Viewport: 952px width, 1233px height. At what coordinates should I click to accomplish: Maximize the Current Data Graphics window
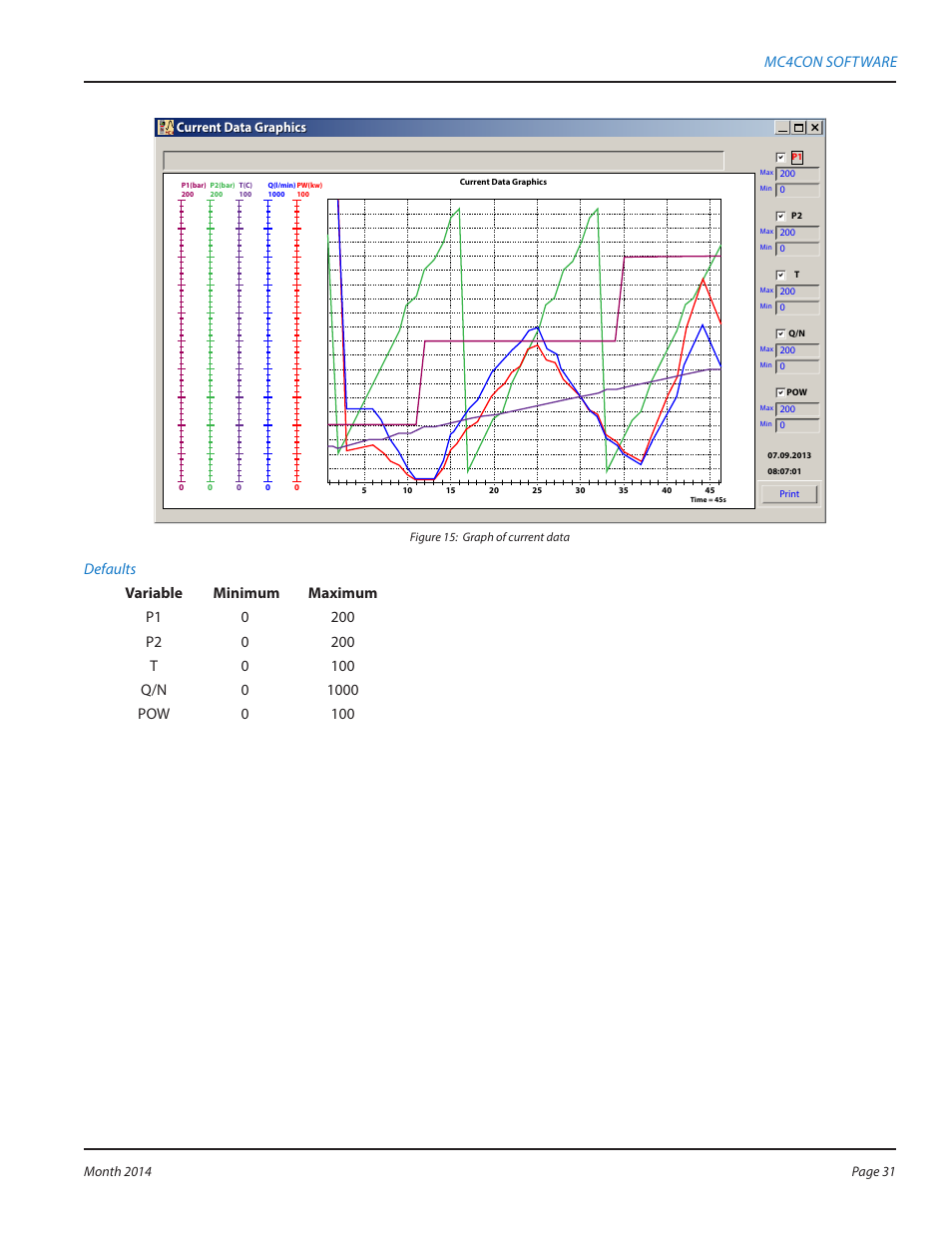point(798,128)
